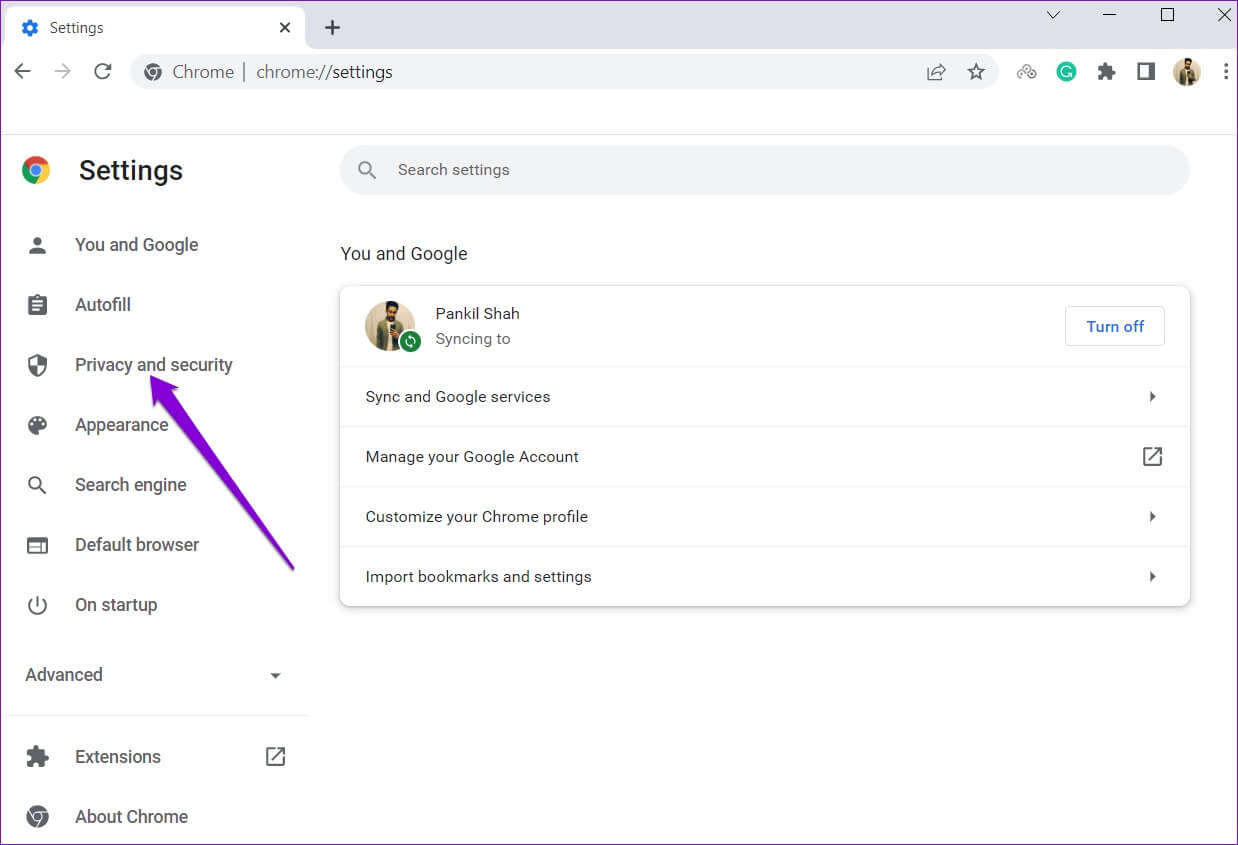Click the browser window icon beside Default browser
1238x845 pixels.
click(37, 545)
